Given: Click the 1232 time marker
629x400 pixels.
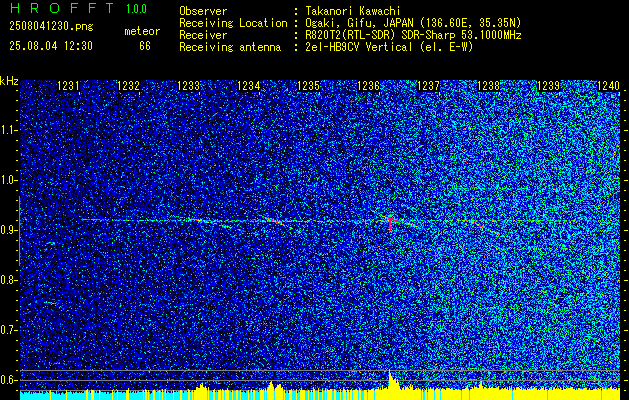Looking at the screenshot, I should (128, 86).
